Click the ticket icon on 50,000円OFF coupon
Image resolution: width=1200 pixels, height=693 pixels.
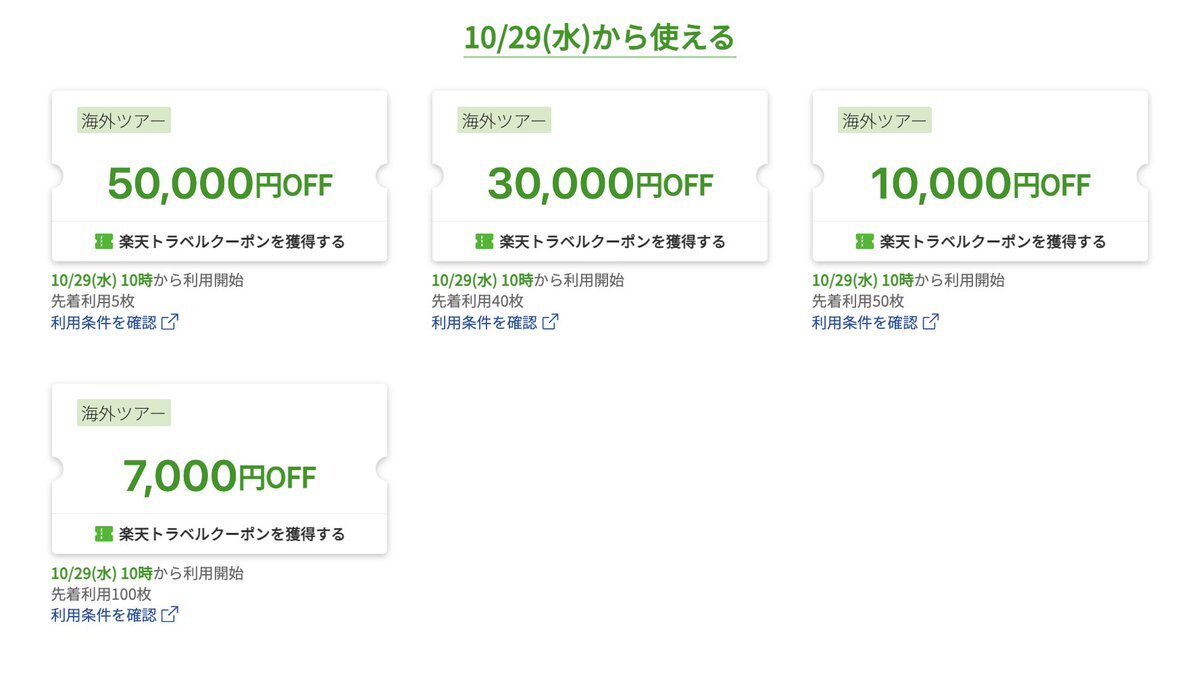104,241
